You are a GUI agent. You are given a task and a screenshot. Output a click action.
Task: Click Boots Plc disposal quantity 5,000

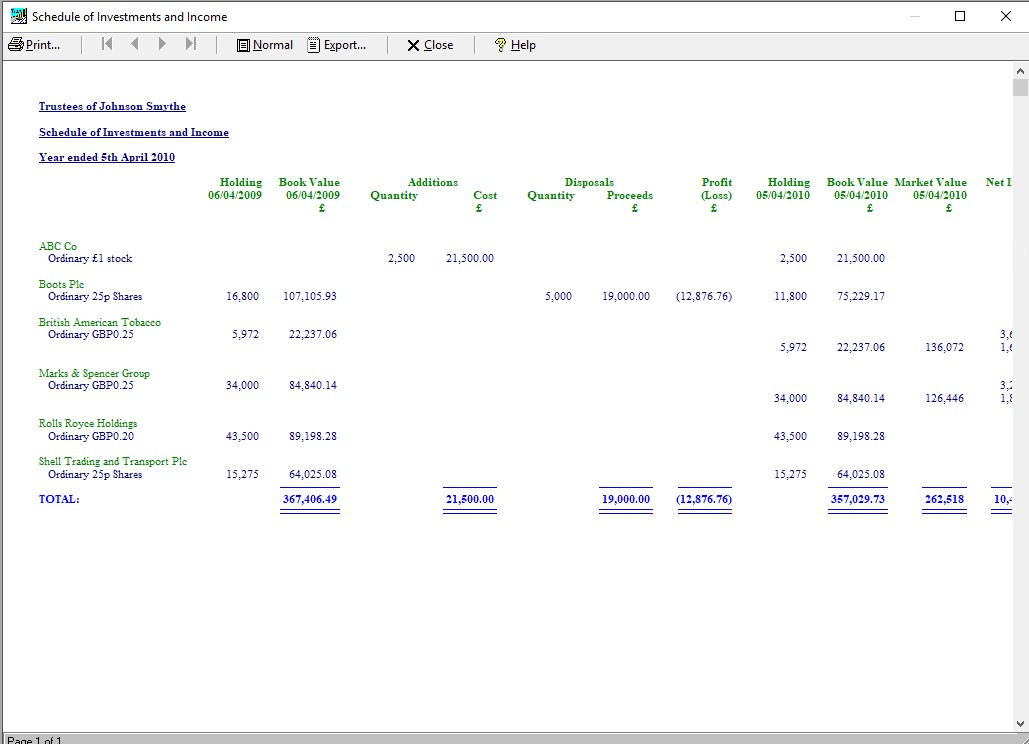558,297
